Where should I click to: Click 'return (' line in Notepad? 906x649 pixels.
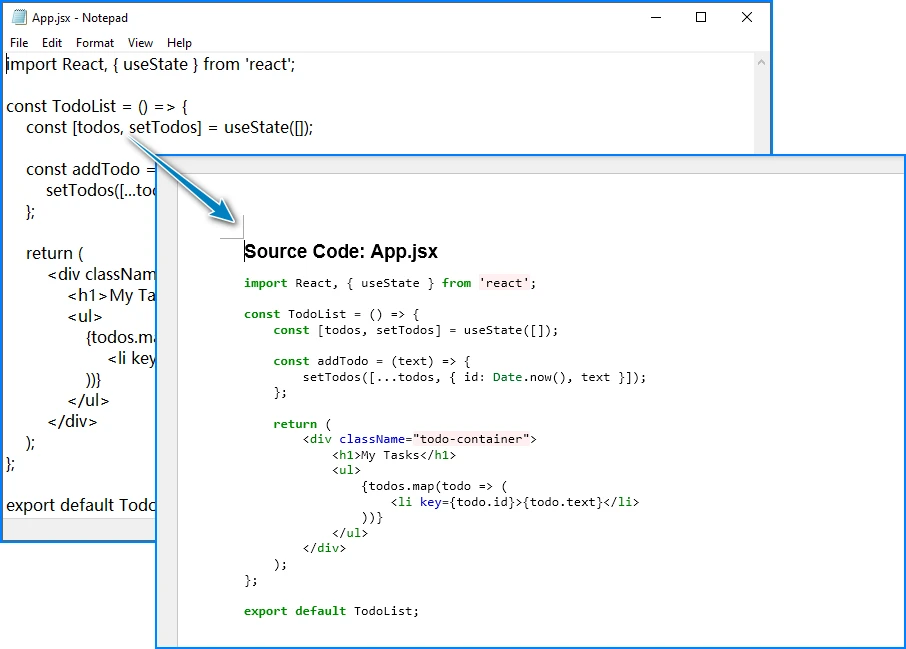point(55,253)
